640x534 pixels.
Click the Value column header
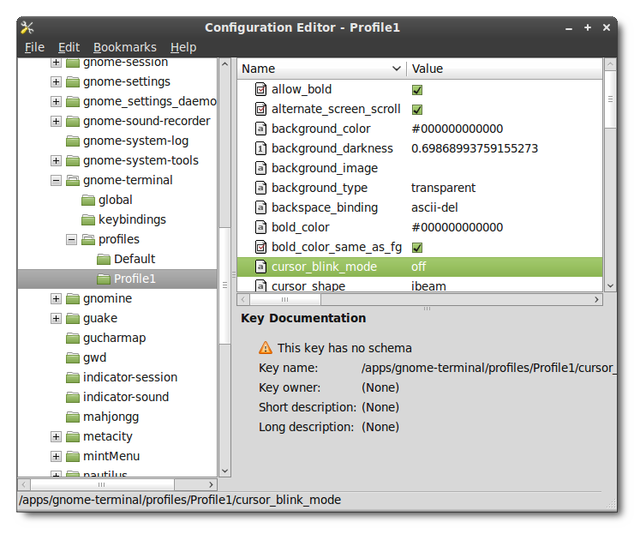505,69
